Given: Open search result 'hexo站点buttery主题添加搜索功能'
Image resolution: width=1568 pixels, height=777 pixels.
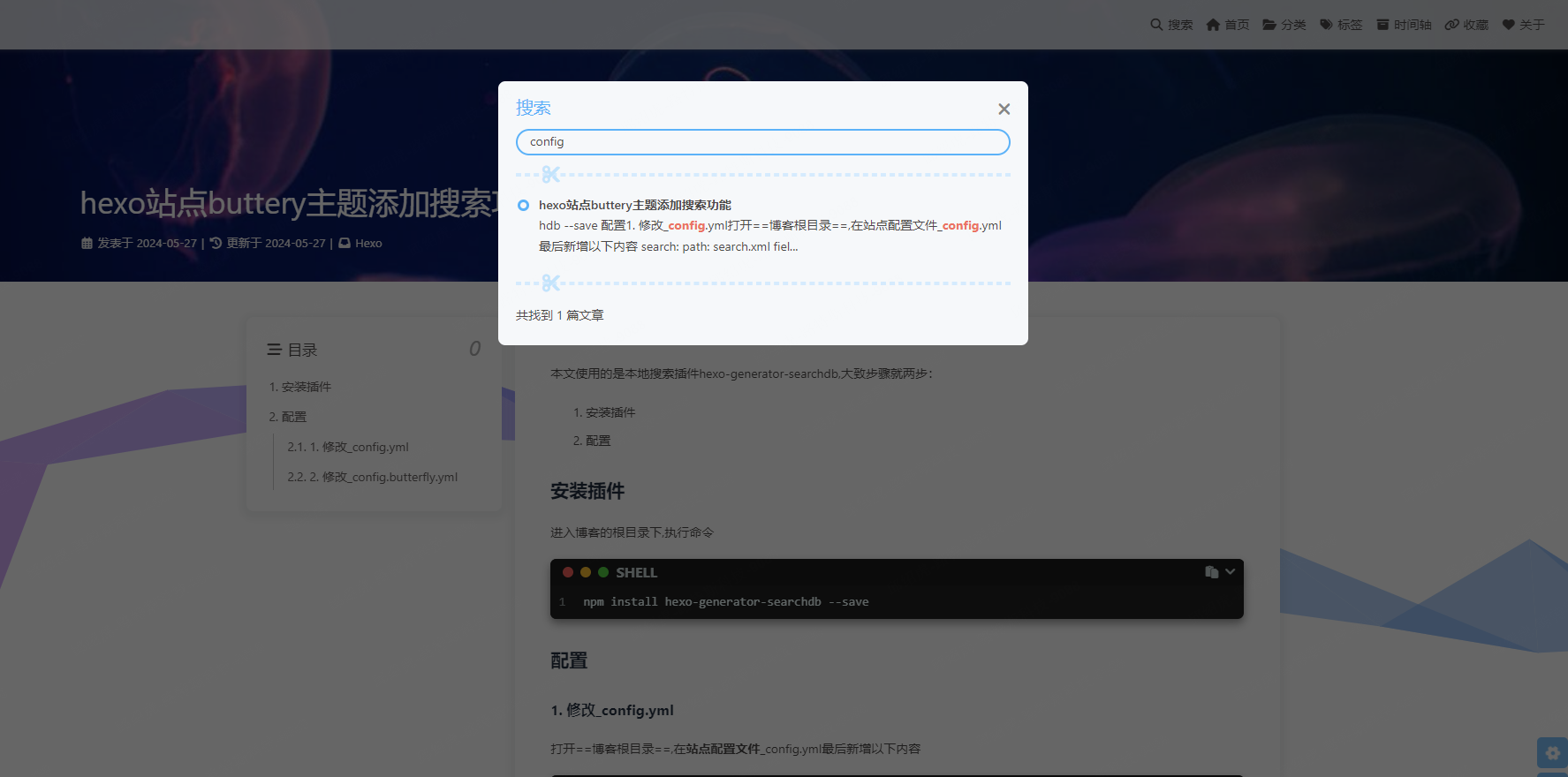Looking at the screenshot, I should pyautogui.click(x=635, y=205).
